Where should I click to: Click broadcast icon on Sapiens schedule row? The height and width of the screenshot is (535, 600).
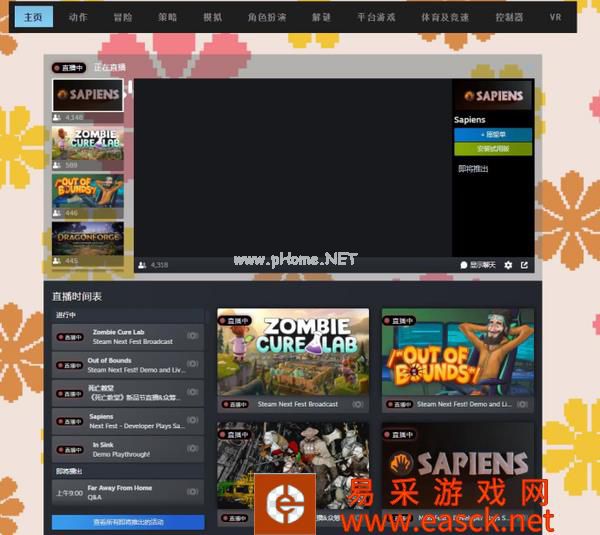pyautogui.click(x=192, y=421)
